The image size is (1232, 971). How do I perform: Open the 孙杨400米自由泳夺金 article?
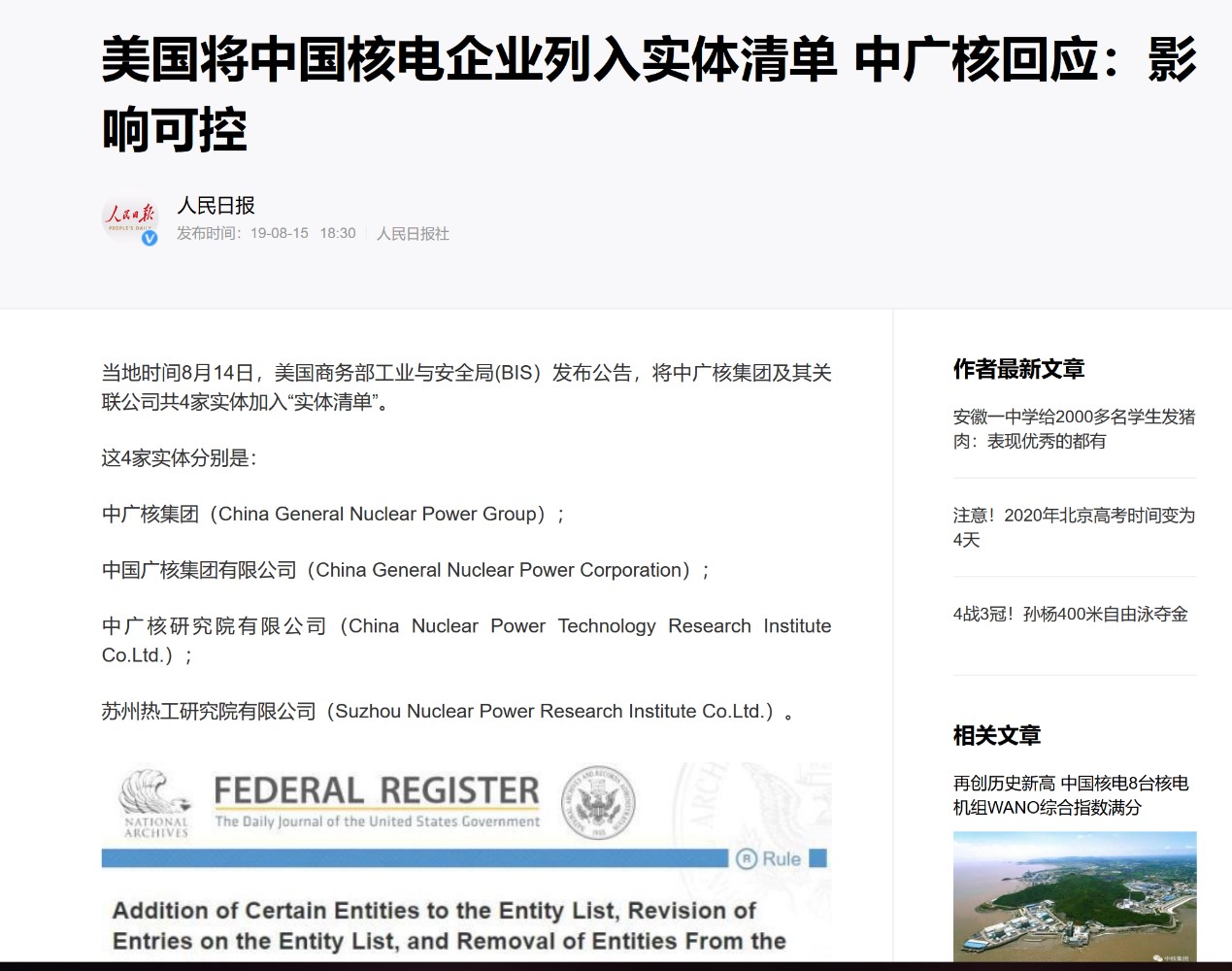coord(1070,614)
